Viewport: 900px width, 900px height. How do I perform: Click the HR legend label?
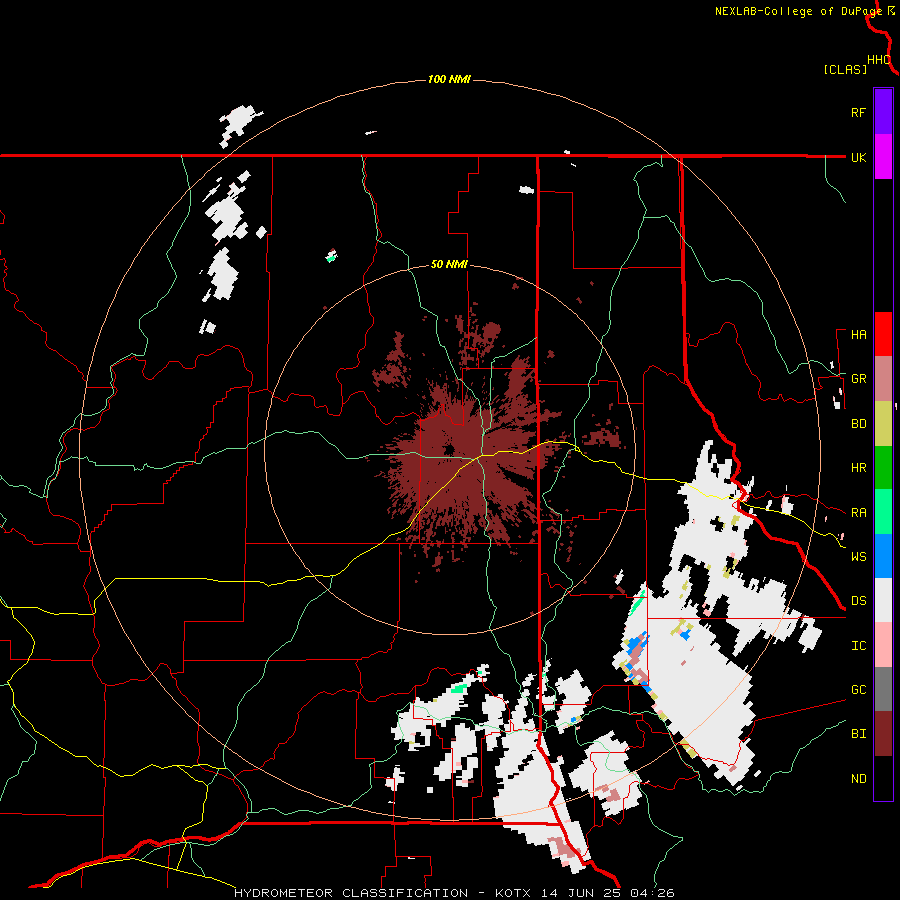pos(858,468)
